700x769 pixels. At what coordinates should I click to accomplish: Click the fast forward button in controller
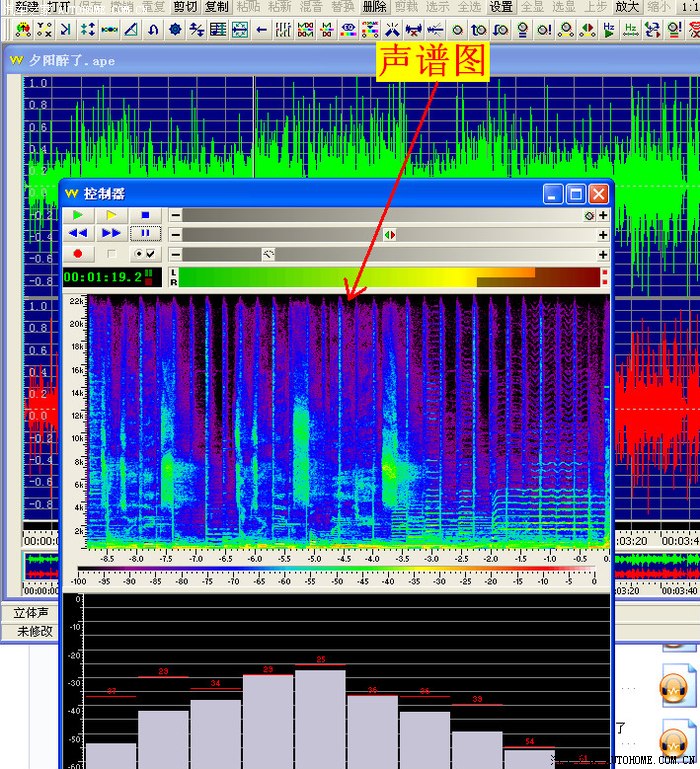click(x=111, y=234)
